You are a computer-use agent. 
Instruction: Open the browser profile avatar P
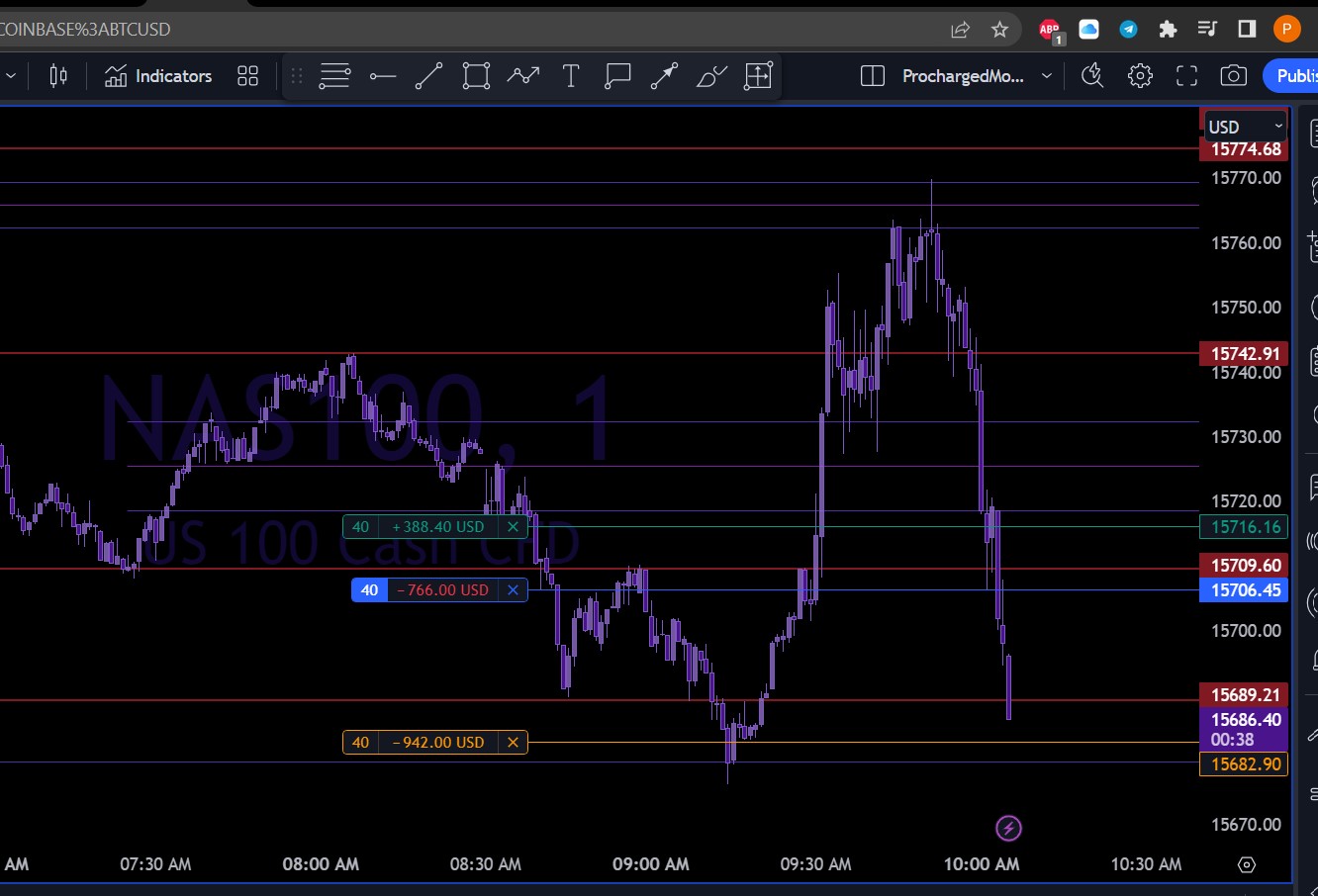coord(1286,30)
